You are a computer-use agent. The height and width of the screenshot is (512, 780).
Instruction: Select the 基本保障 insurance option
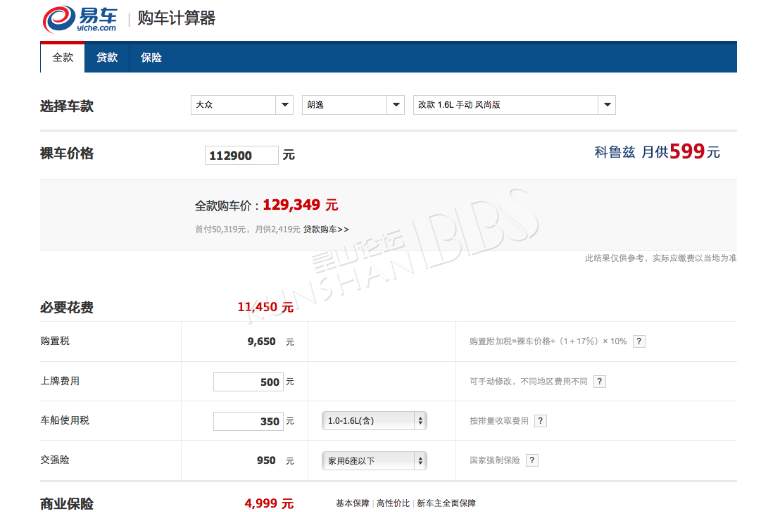pos(353,503)
